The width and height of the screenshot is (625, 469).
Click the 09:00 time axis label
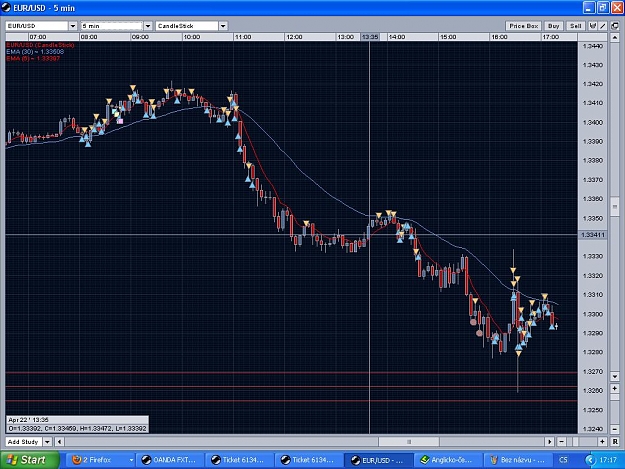[140, 37]
